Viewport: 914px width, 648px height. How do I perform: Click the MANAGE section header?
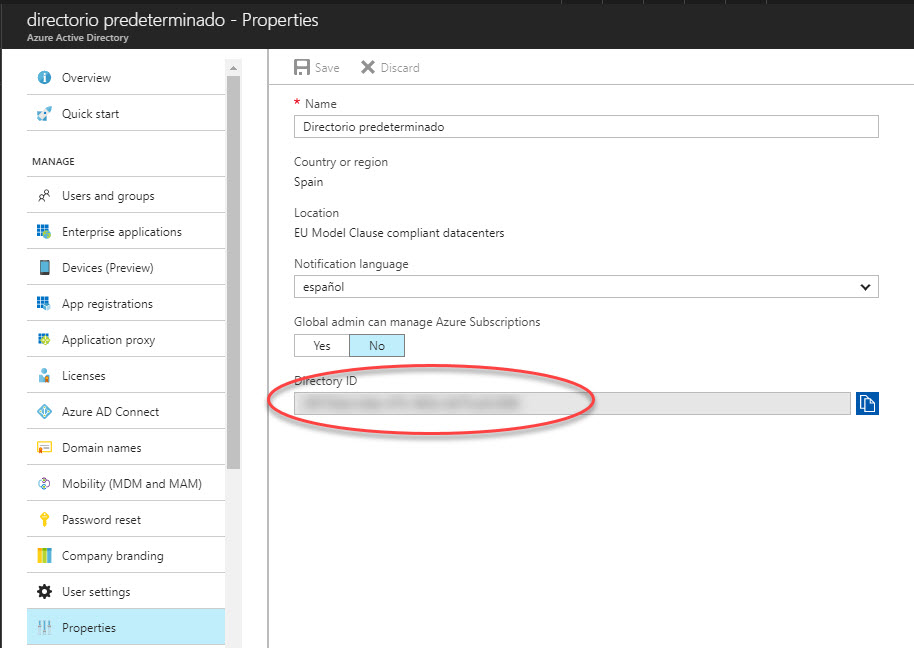[53, 161]
